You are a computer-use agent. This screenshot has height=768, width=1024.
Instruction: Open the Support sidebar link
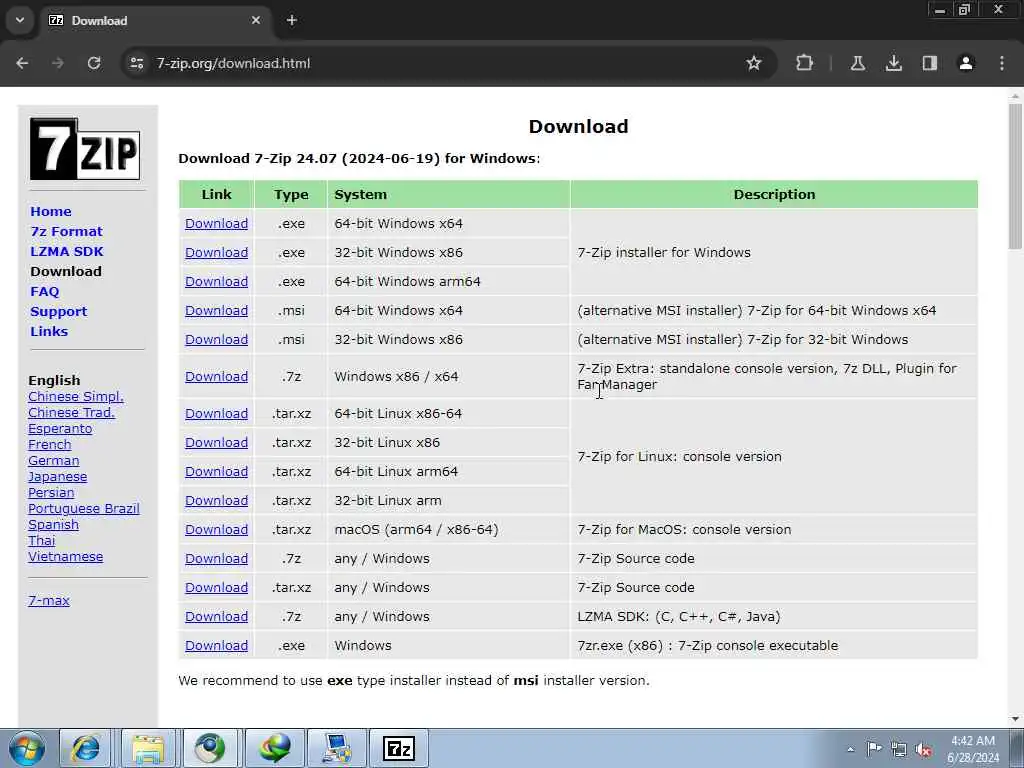pos(59,312)
